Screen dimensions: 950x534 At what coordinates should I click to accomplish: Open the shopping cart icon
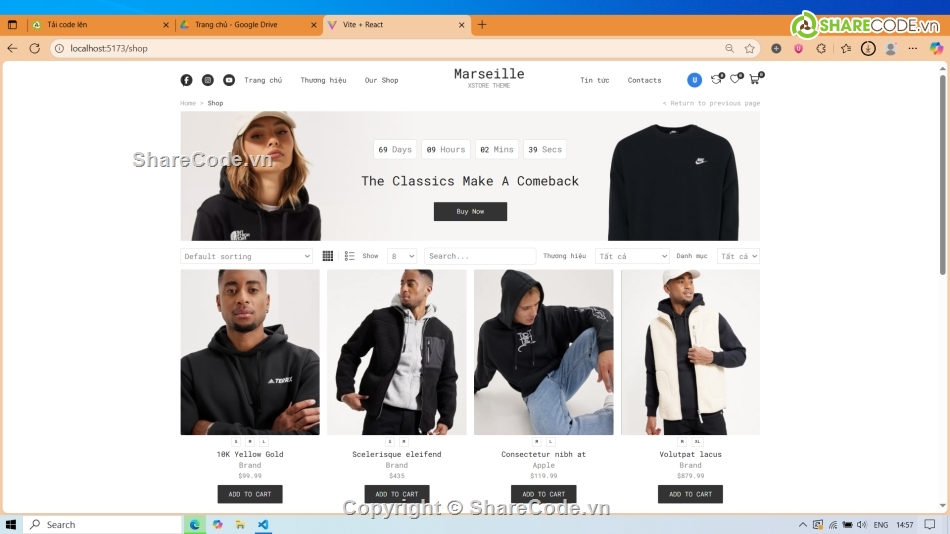tap(756, 79)
